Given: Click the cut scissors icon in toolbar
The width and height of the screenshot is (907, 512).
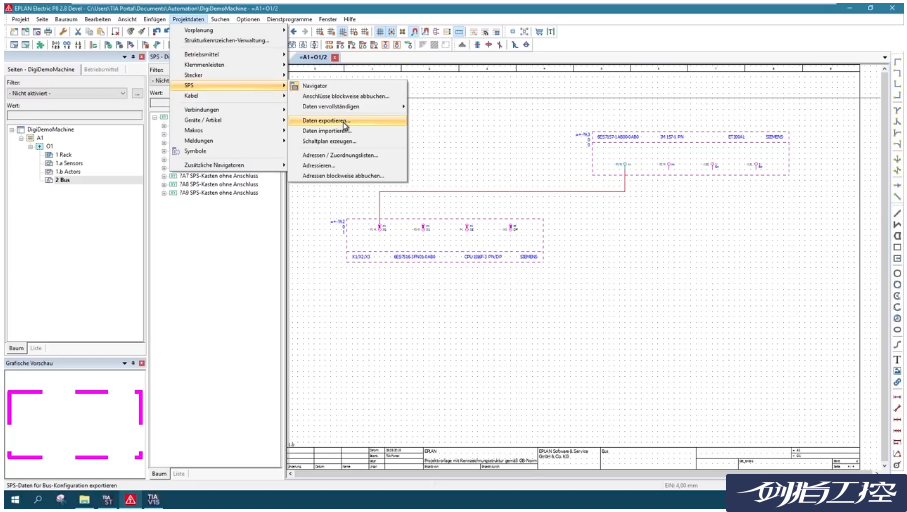Looking at the screenshot, I should pos(78,32).
